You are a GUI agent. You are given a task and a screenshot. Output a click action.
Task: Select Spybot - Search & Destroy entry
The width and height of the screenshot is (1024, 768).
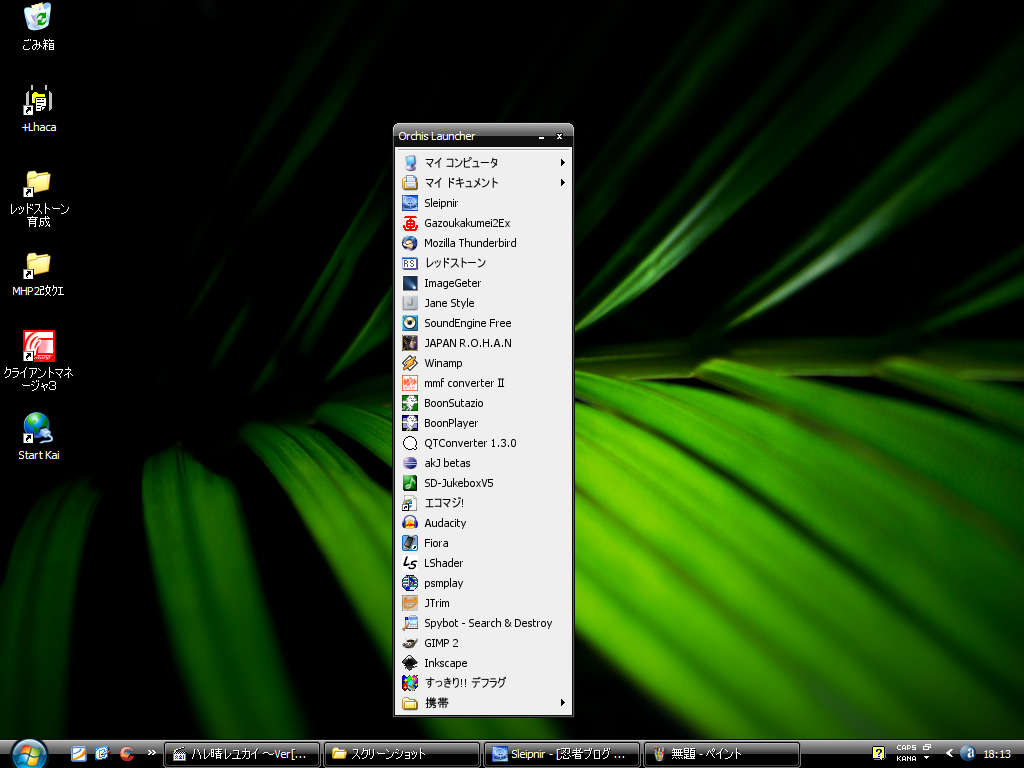483,623
